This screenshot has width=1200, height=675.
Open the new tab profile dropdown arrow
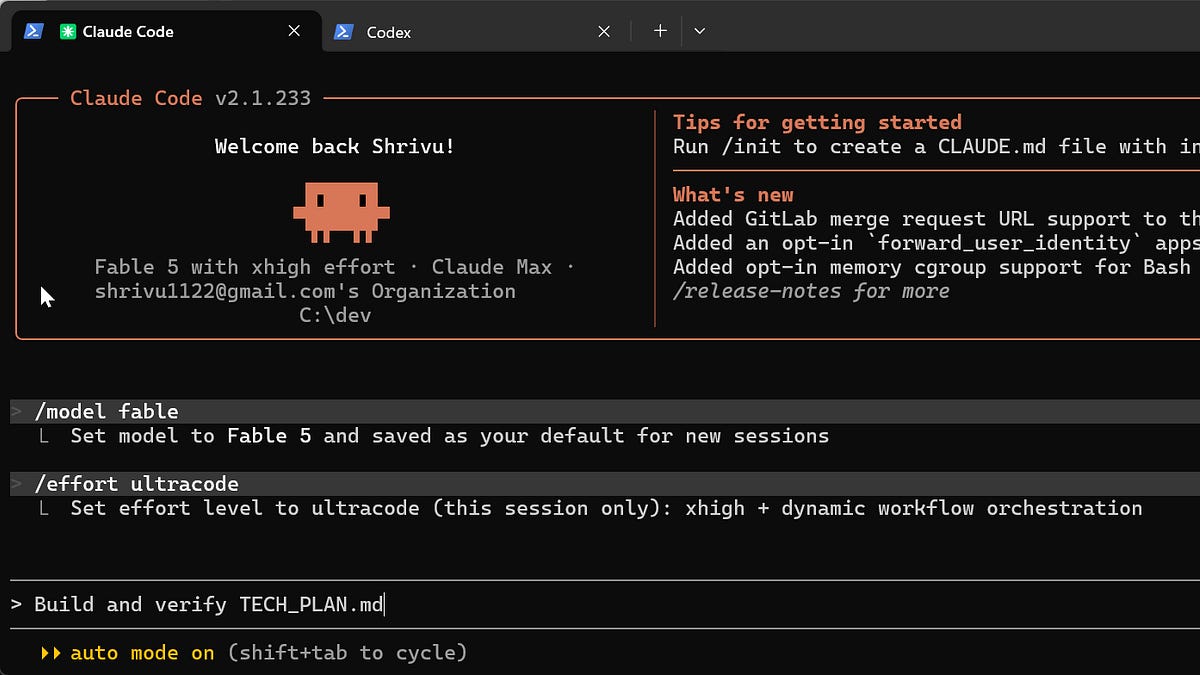(700, 31)
